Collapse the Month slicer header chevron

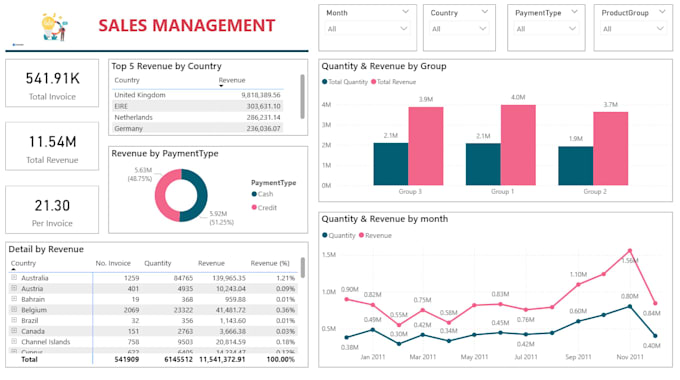pyautogui.click(x=405, y=12)
